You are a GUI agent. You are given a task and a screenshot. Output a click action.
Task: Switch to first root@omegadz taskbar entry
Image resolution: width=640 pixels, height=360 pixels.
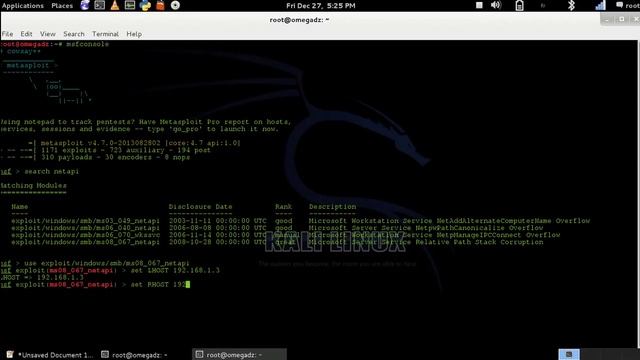pyautogui.click(x=135, y=355)
